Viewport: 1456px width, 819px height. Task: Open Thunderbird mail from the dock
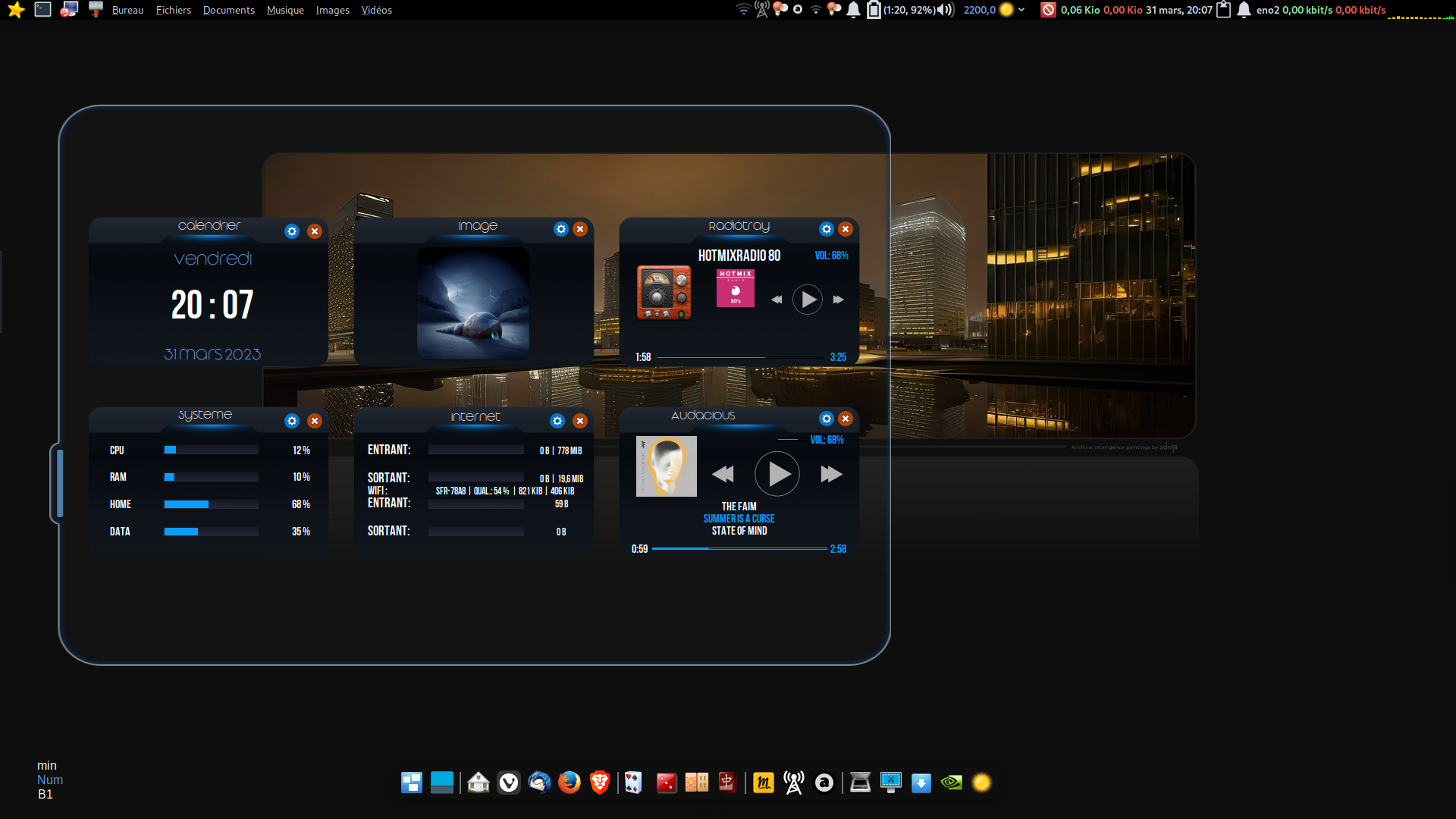coord(539,782)
